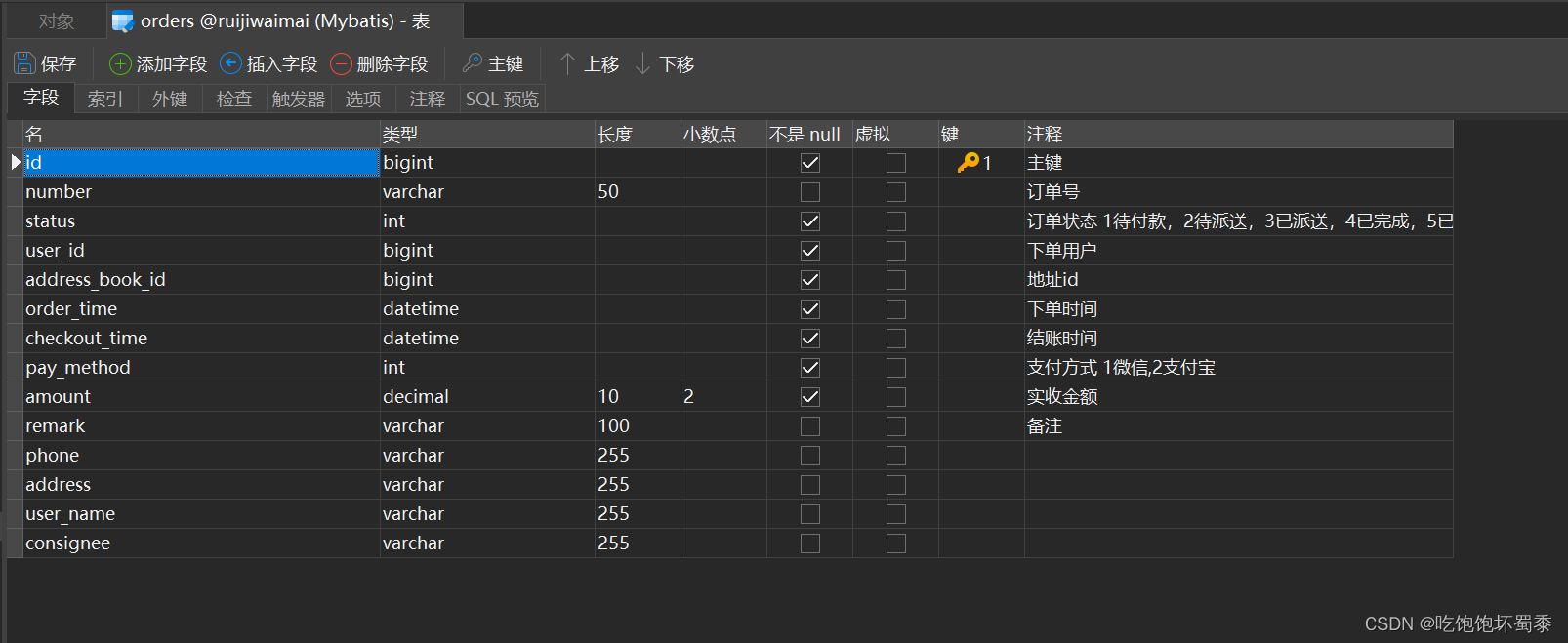The width and height of the screenshot is (1568, 643).
Task: Click the Add Field (添加字段) plus icon
Action: (120, 63)
